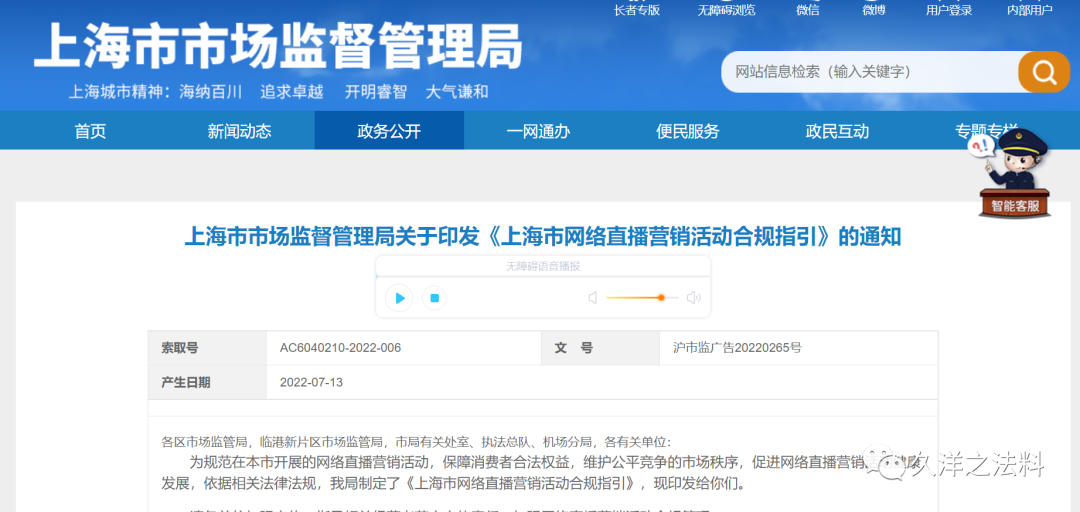Open the 便民服务 navigation item

coord(687,131)
